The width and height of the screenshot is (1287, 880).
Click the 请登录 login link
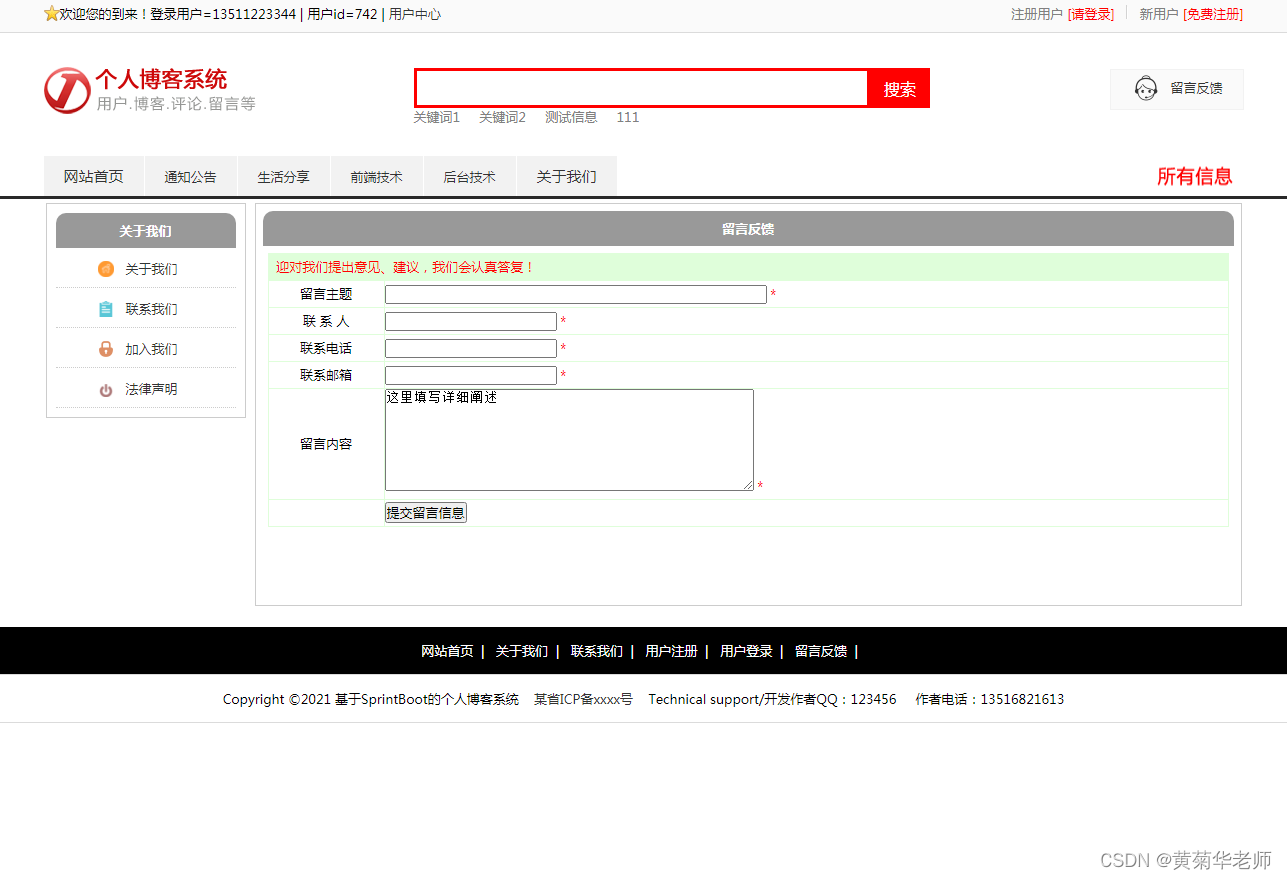1091,15
